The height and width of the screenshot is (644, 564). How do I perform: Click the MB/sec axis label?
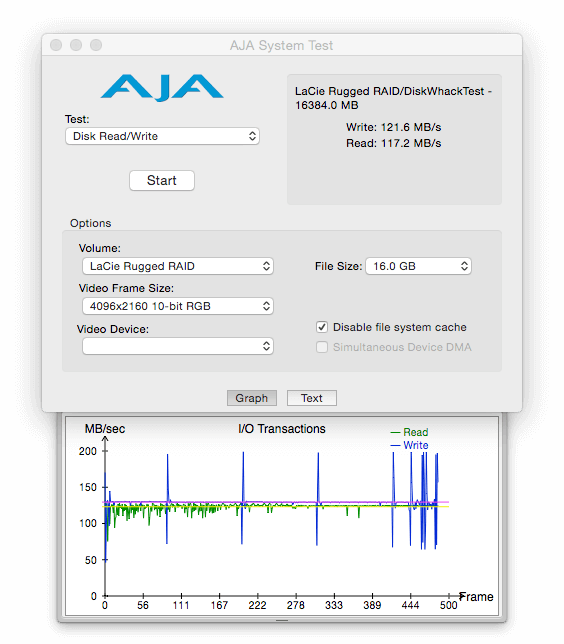(105, 429)
